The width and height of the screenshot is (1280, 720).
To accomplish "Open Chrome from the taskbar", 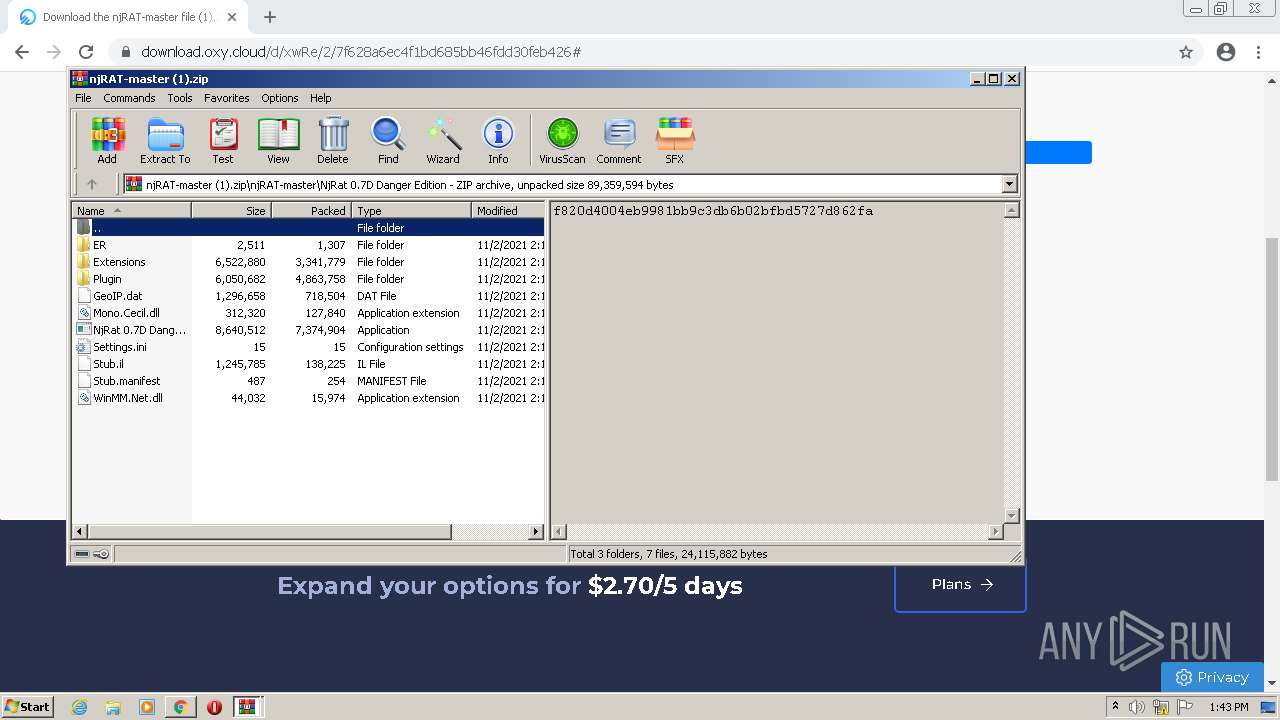I will pos(180,707).
